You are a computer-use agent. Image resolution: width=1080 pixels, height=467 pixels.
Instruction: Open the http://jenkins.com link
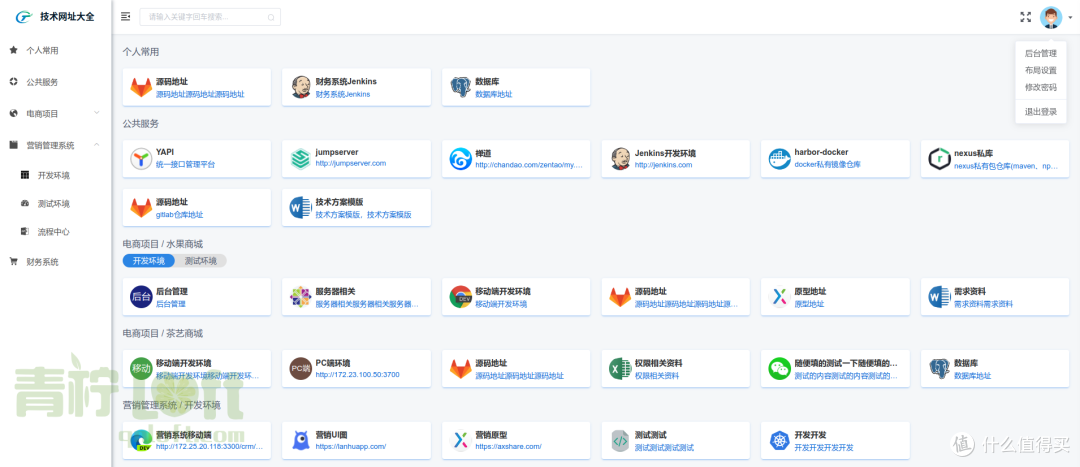[663, 165]
